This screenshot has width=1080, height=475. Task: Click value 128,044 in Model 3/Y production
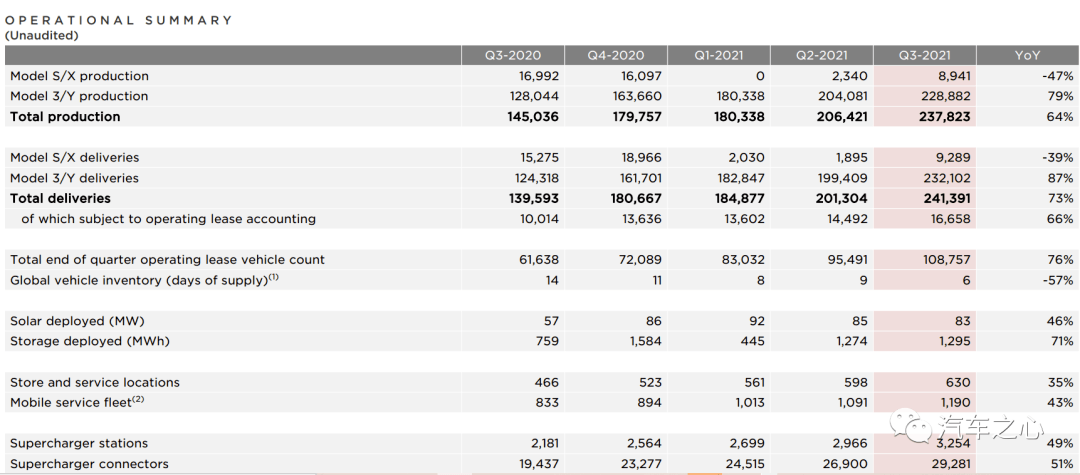click(x=536, y=96)
